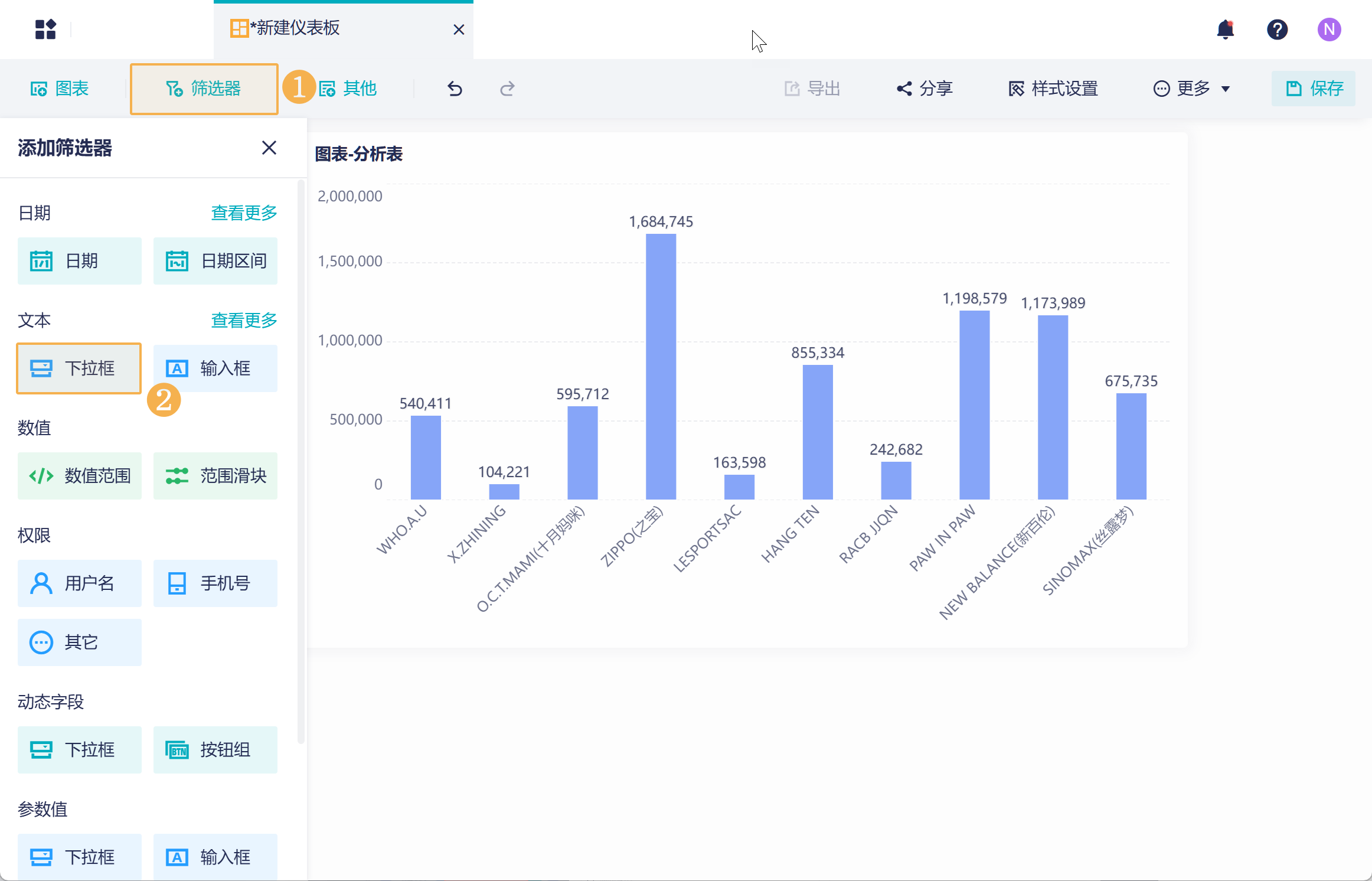Image resolution: width=1372 pixels, height=881 pixels.
Task: Add 输入框 under 参数值
Action: click(215, 856)
